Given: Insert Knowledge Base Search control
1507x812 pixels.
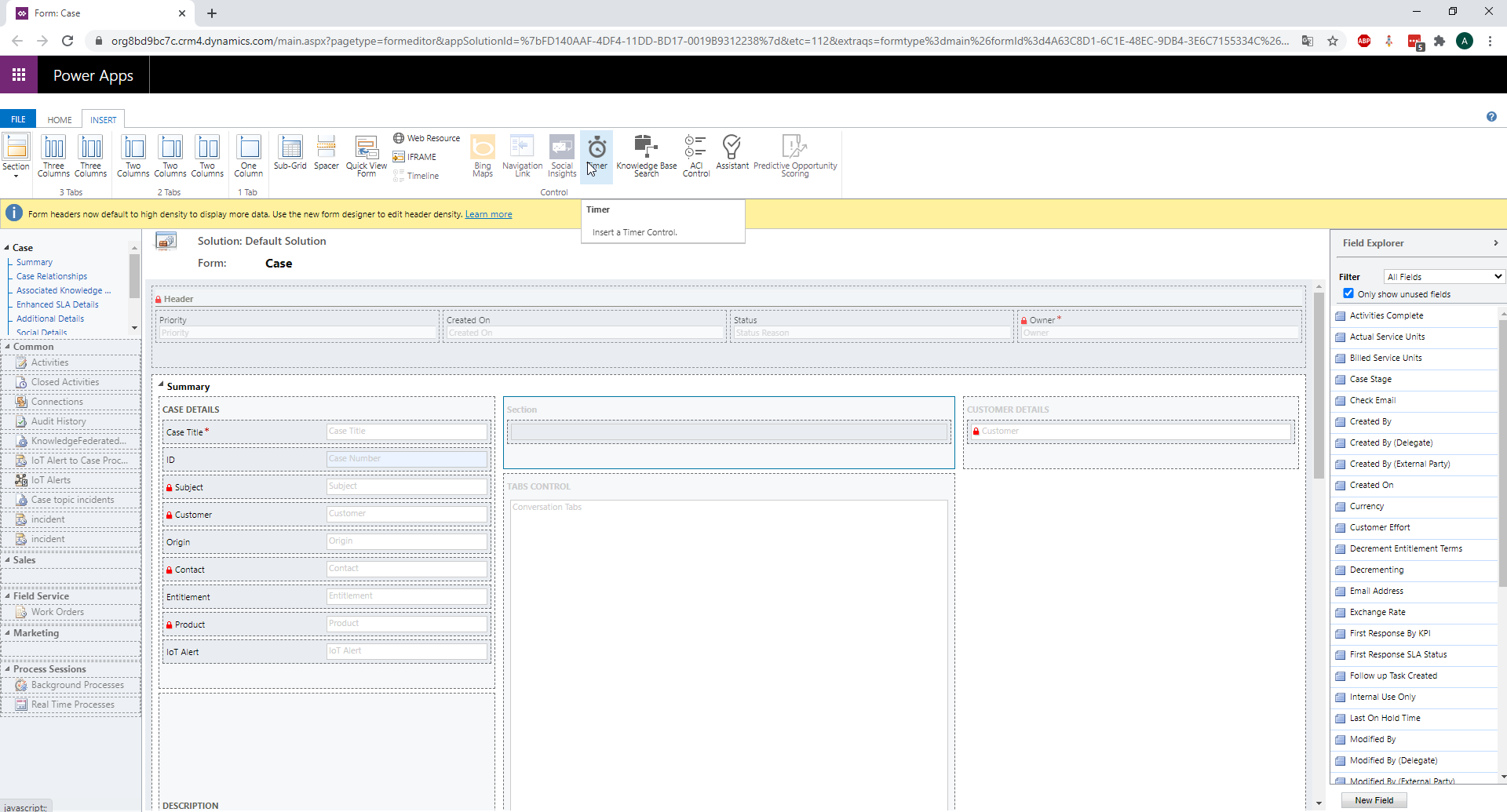Looking at the screenshot, I should [x=647, y=155].
